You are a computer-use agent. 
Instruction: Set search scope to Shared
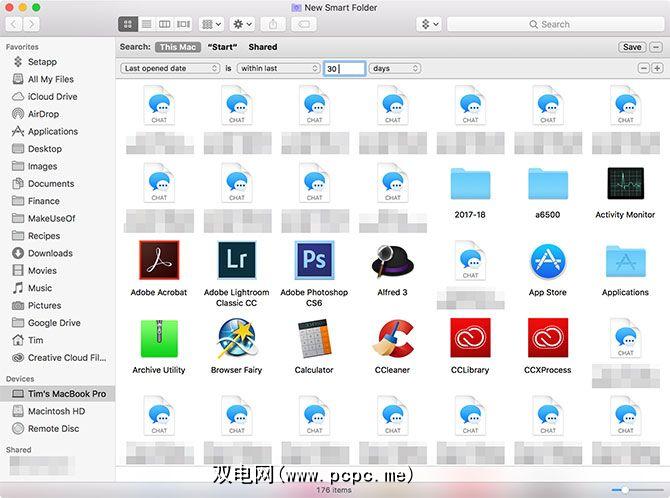pos(263,47)
